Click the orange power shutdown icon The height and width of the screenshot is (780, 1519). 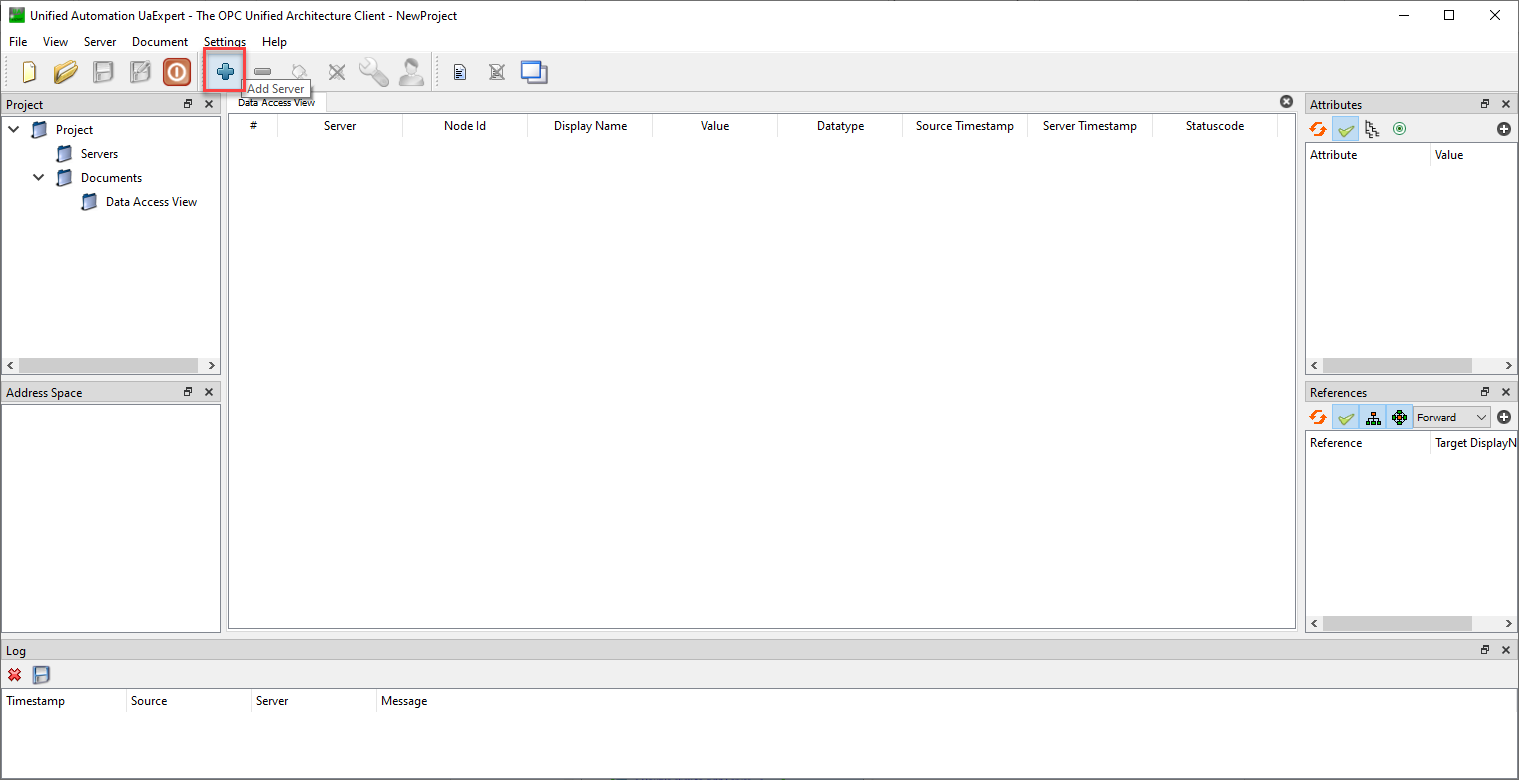tap(177, 72)
